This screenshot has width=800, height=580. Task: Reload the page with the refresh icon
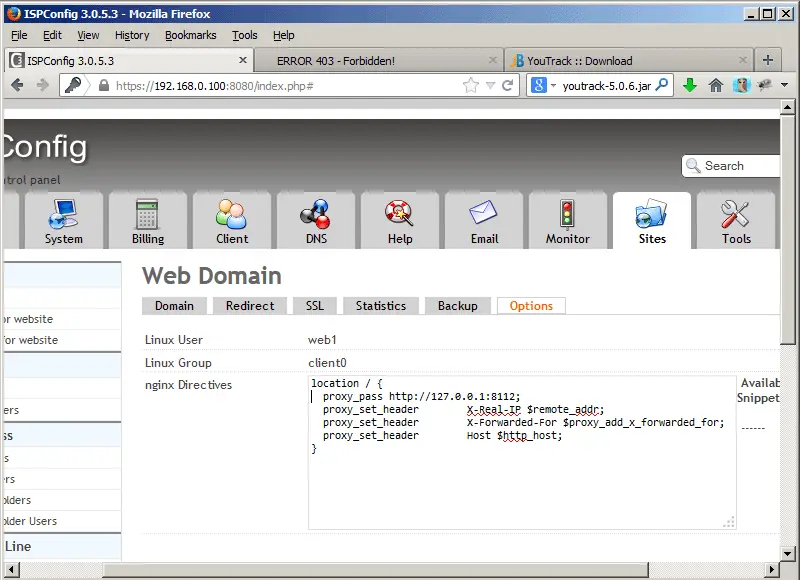pos(507,85)
